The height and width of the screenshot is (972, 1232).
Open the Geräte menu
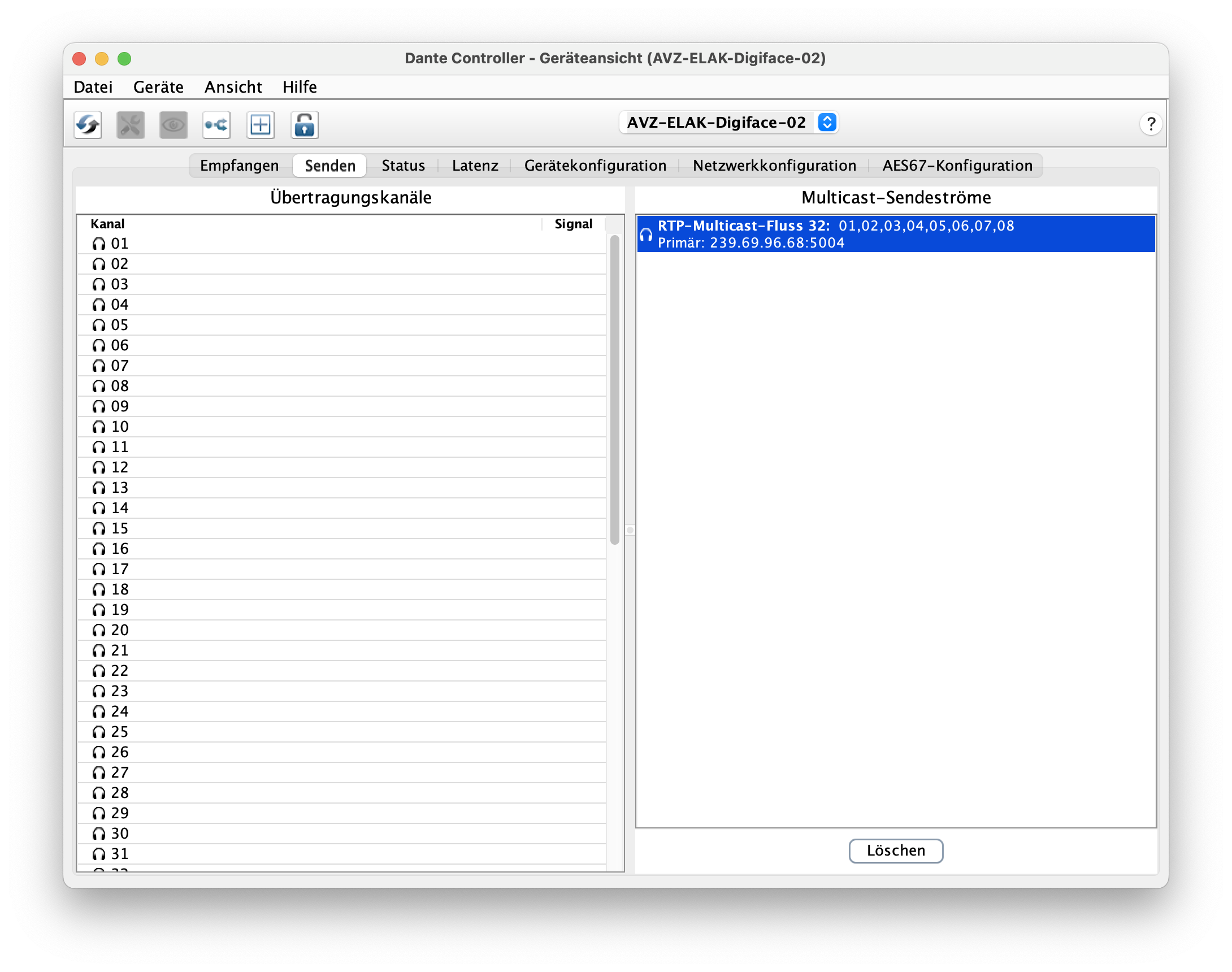tap(158, 87)
